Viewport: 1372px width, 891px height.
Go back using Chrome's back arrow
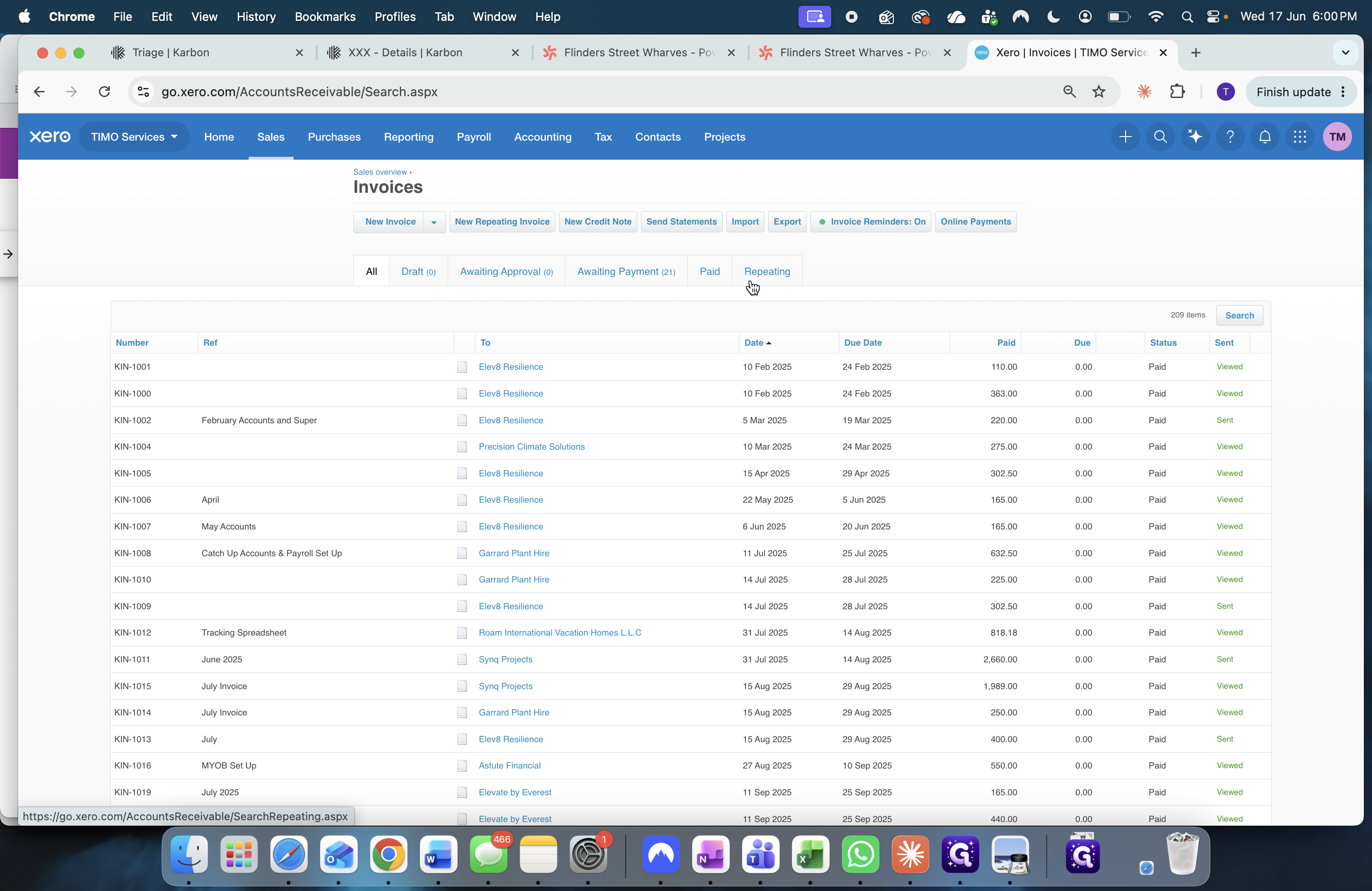39,92
